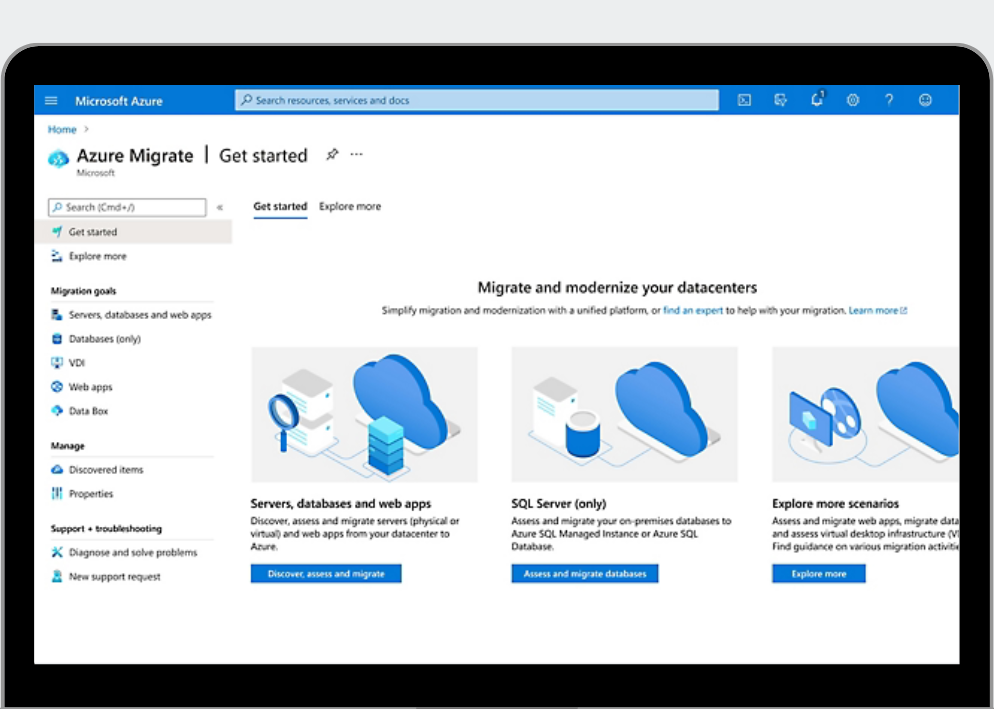Screen dimensions: 994x709
Task: Click the Explore more scenarios illustration
Action: point(865,415)
